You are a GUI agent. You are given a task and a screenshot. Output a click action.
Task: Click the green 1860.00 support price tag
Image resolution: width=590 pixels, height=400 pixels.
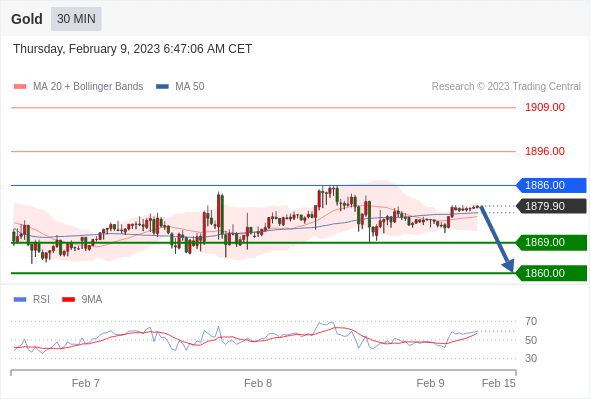[x=551, y=273]
